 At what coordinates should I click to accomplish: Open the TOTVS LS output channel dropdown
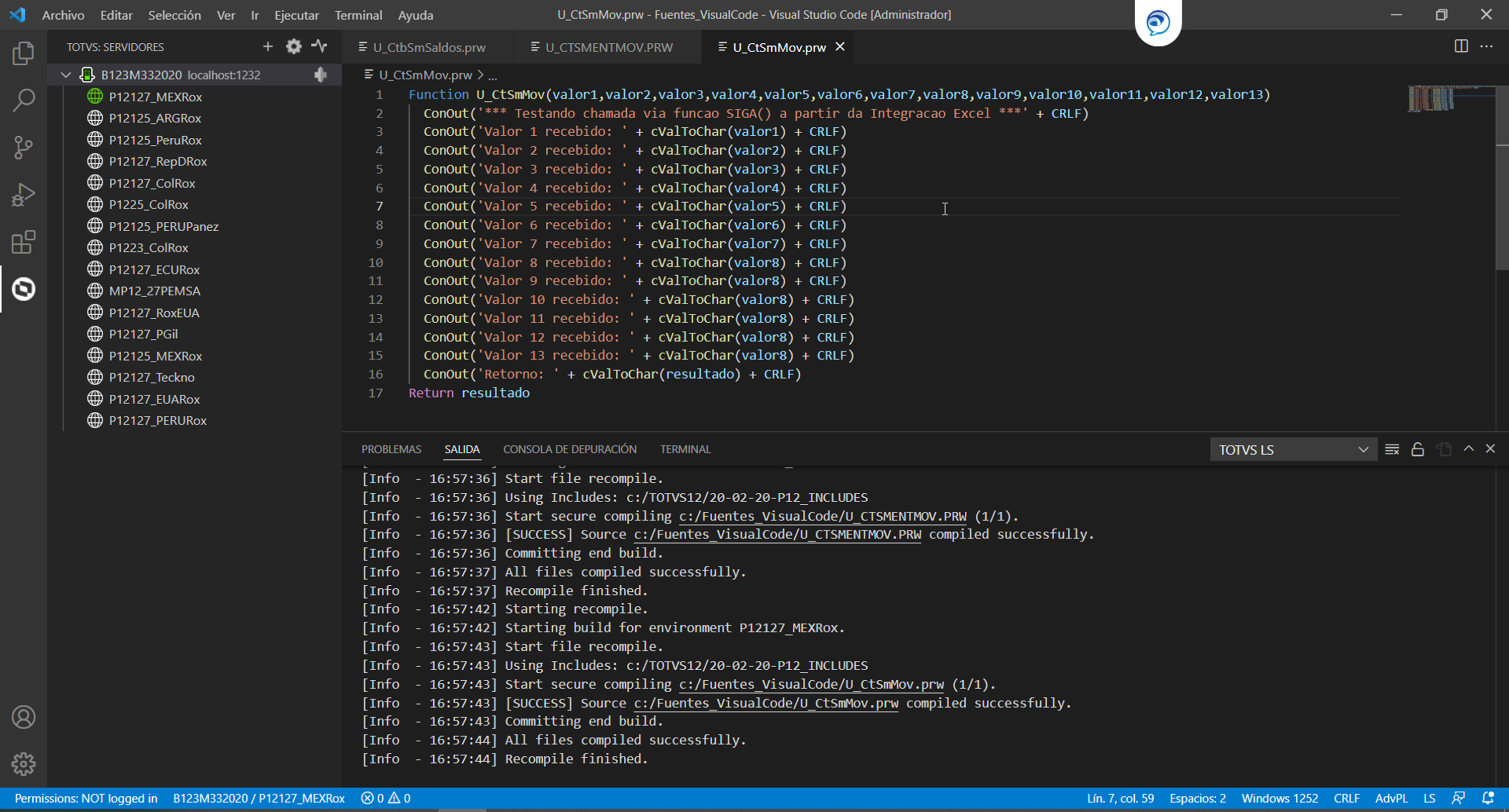coord(1294,449)
